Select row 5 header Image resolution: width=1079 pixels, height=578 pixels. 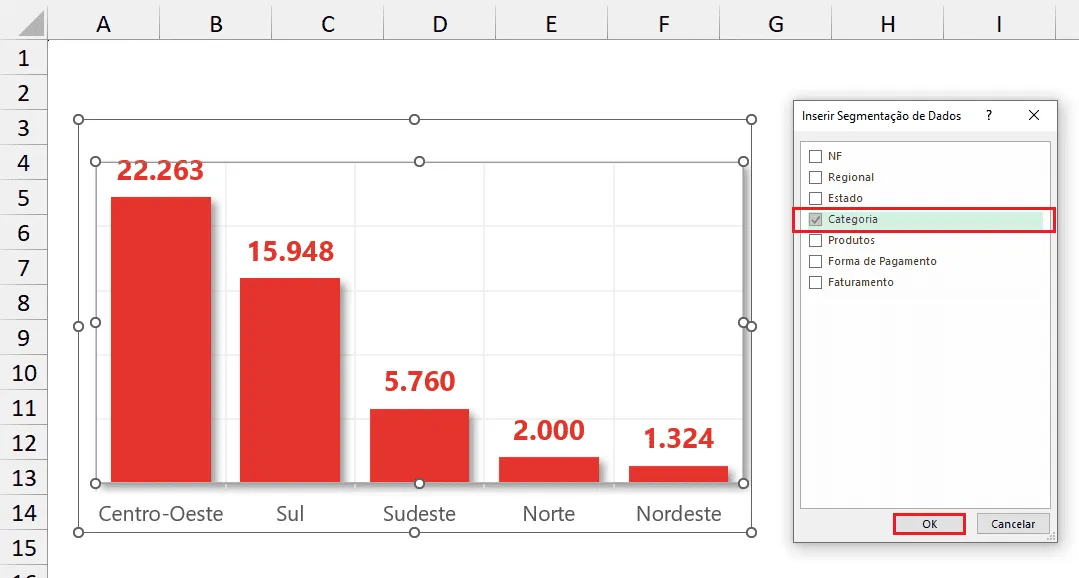pos(23,198)
